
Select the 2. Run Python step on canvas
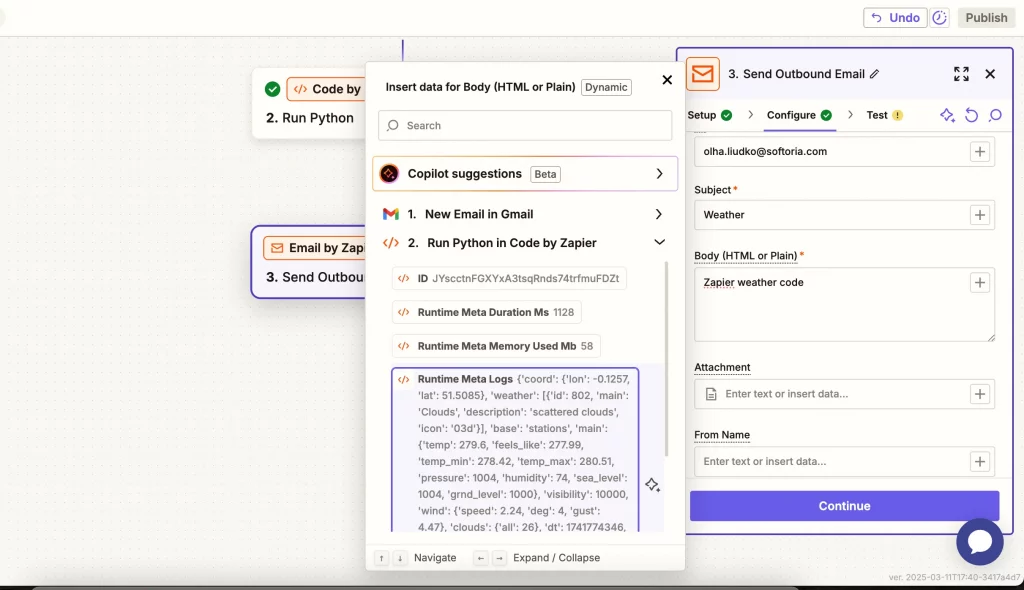[x=309, y=103]
